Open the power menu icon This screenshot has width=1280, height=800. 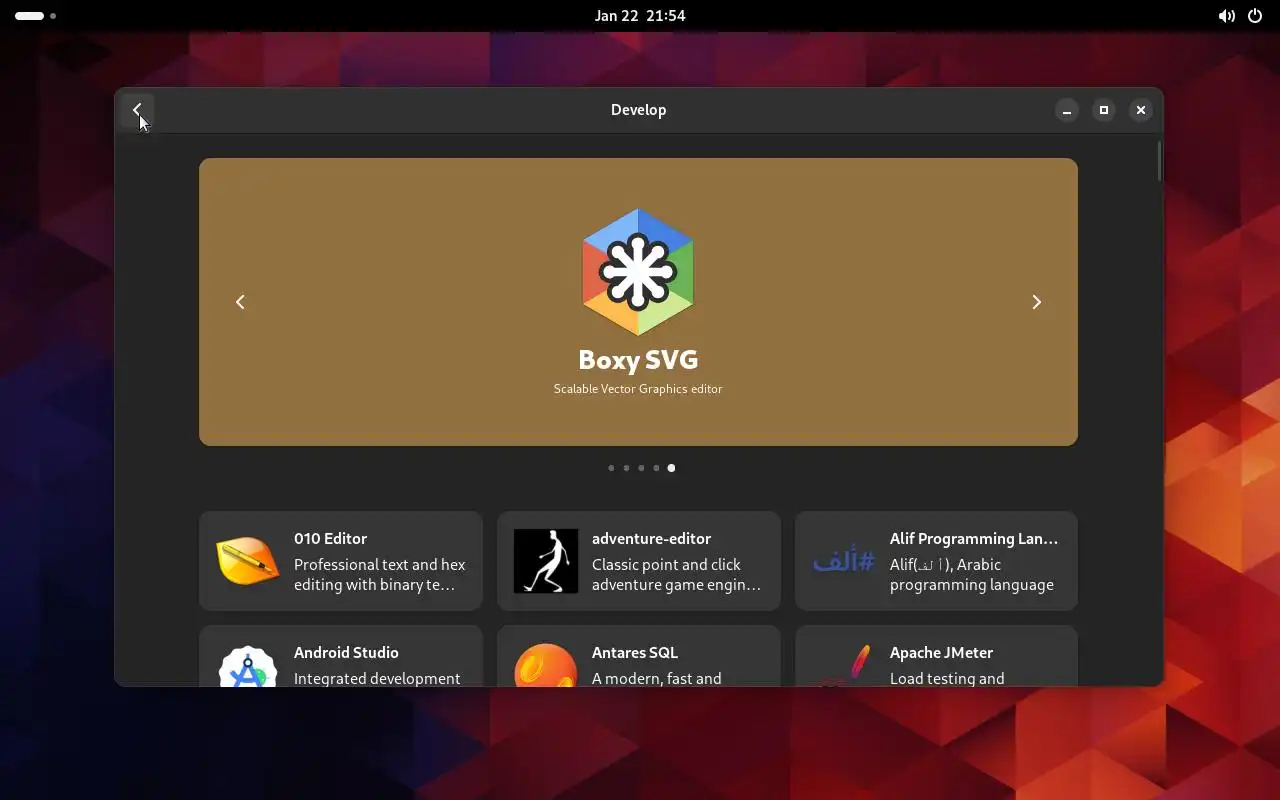[x=1255, y=16]
